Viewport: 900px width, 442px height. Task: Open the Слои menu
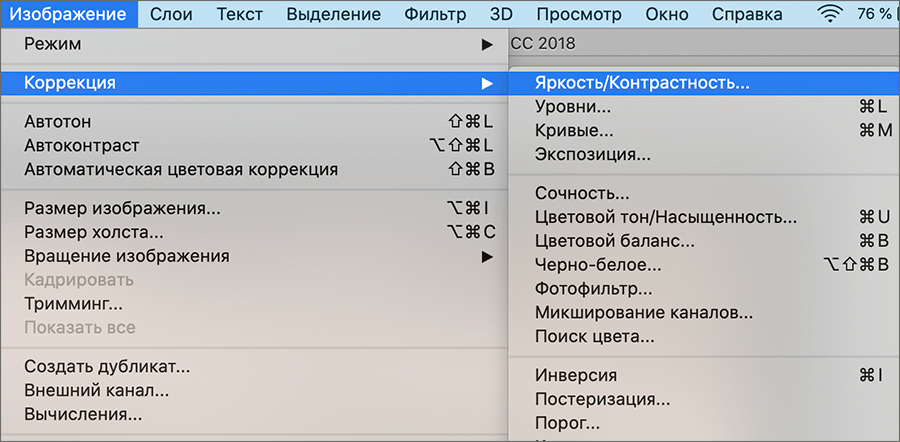172,14
